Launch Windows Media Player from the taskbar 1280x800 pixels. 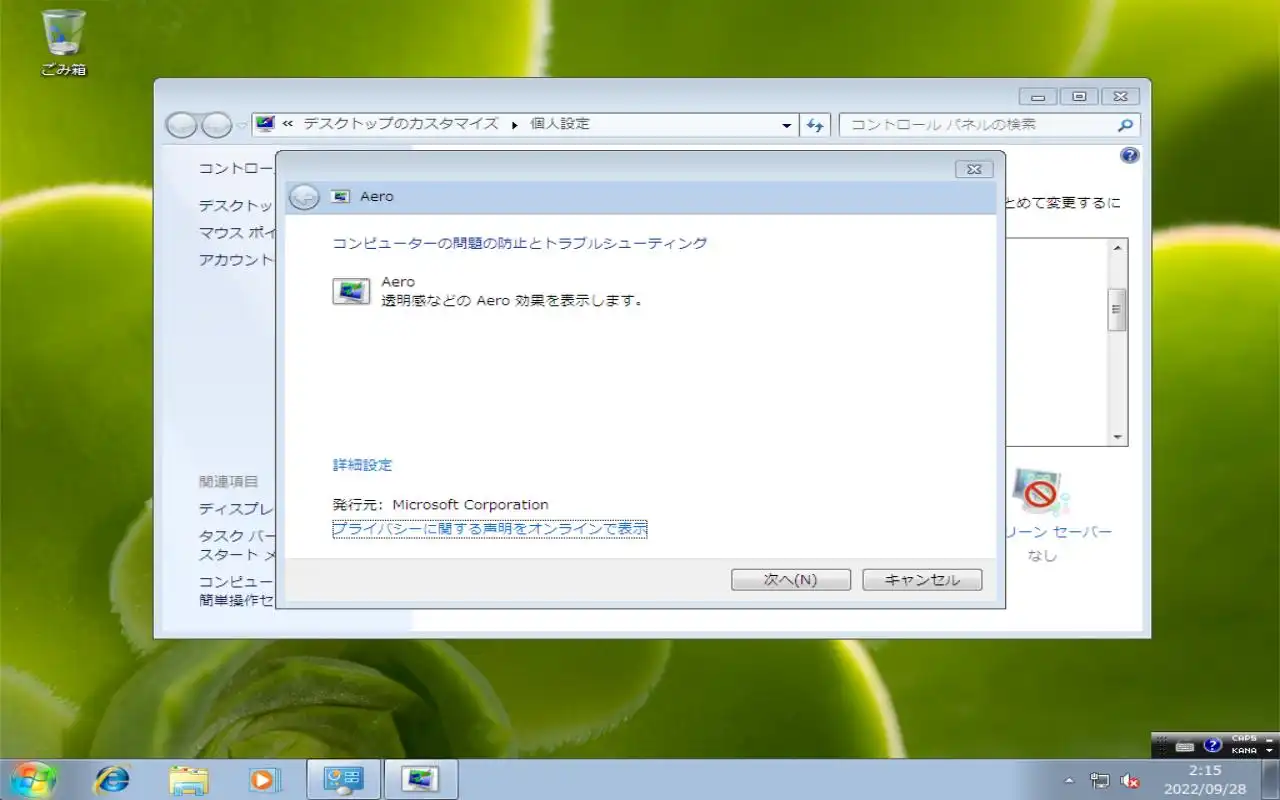pos(265,779)
